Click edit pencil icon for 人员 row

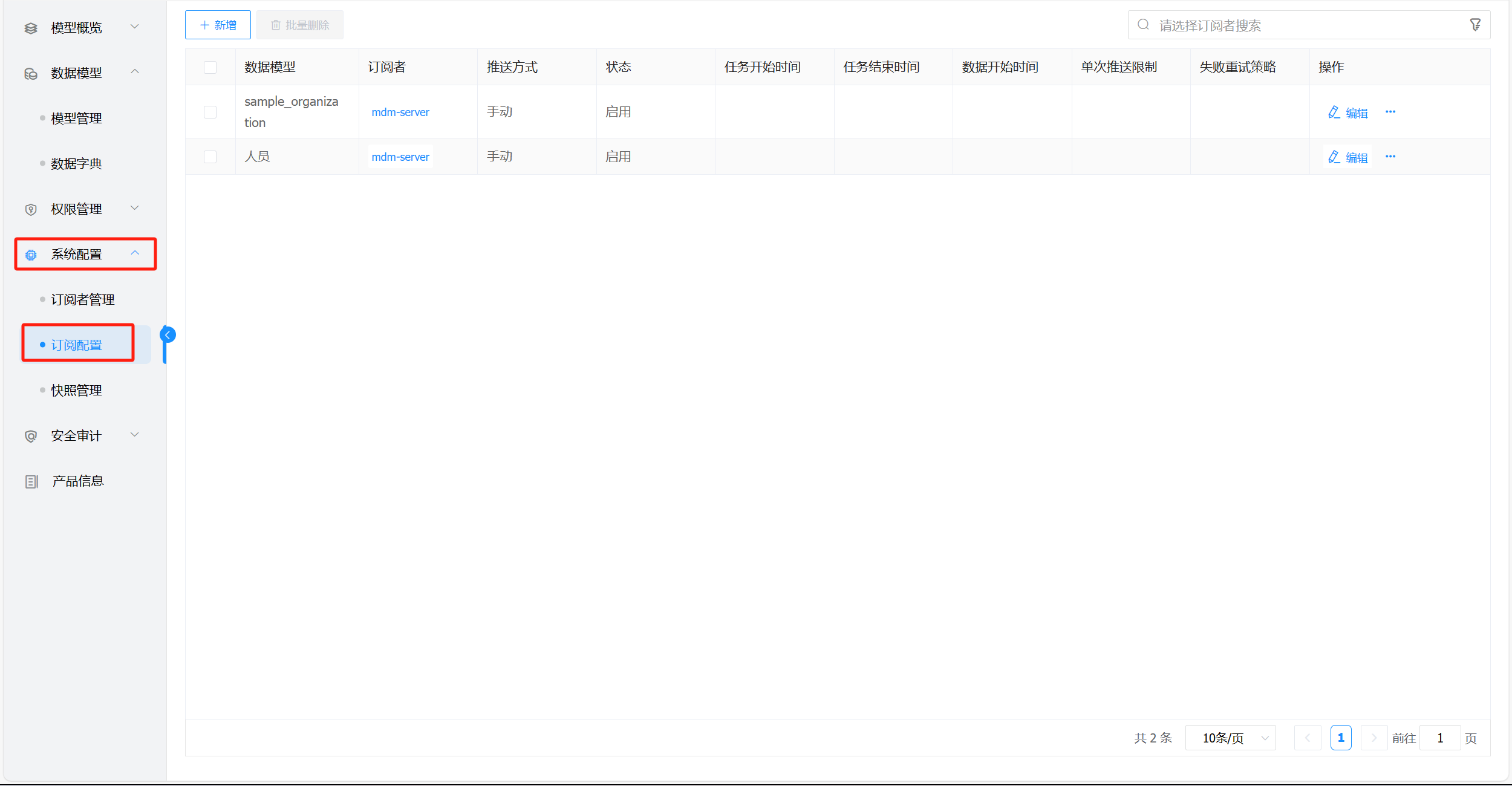coord(1334,157)
